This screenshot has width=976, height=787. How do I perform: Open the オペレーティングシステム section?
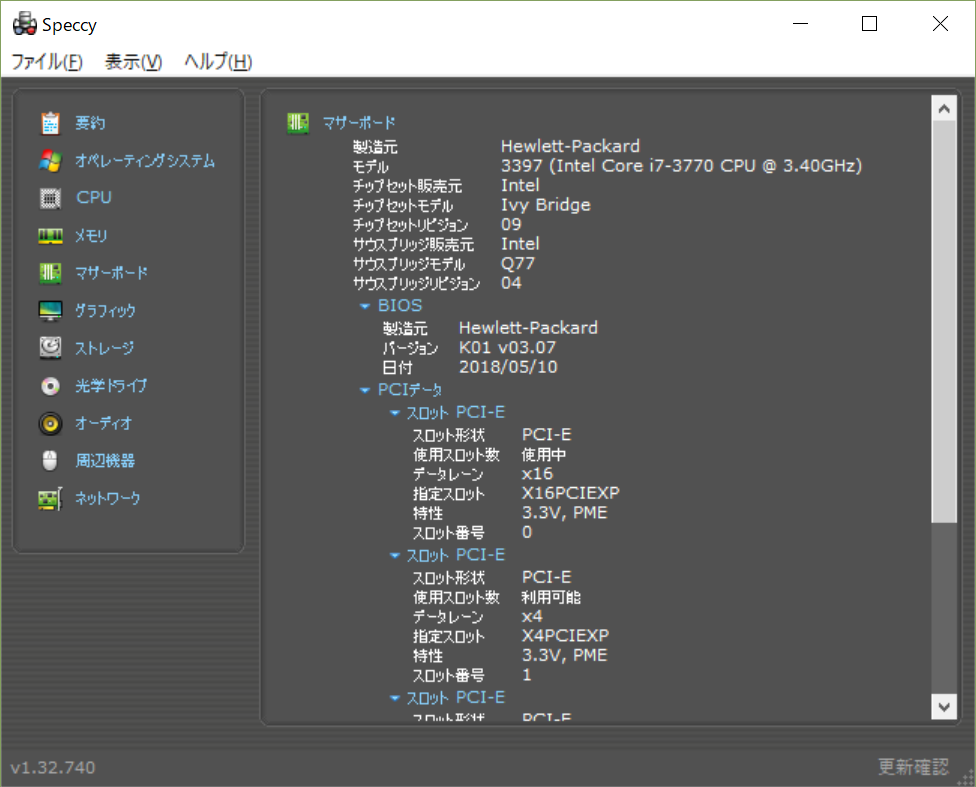click(x=145, y=161)
